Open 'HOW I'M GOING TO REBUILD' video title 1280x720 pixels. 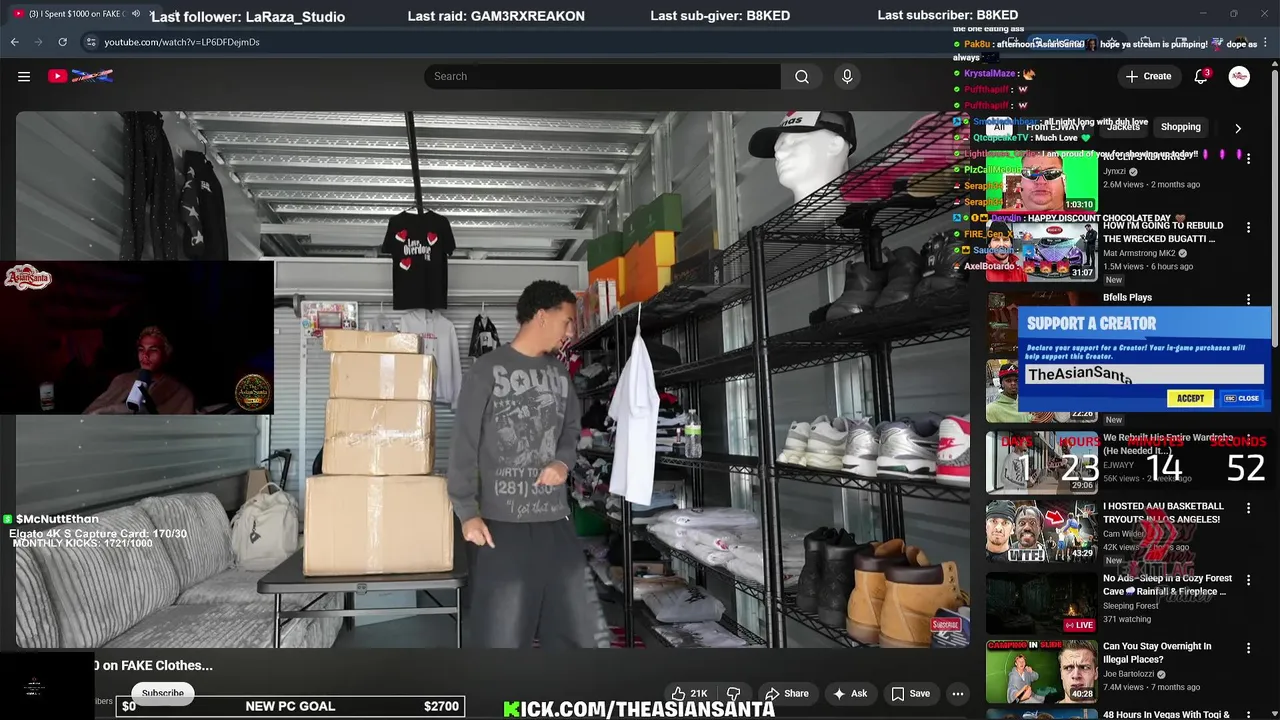pyautogui.click(x=1163, y=232)
